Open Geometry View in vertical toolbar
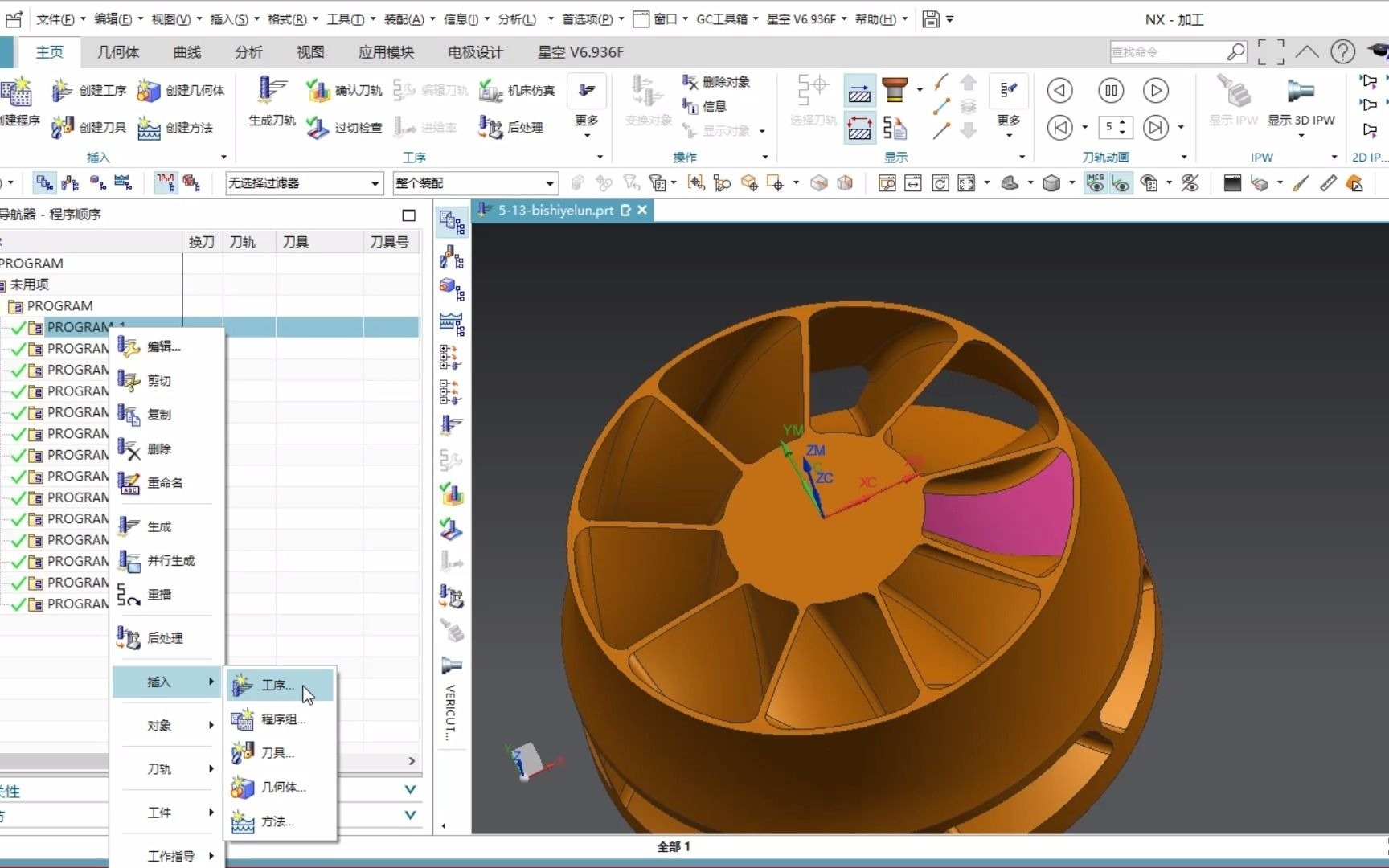 point(452,289)
